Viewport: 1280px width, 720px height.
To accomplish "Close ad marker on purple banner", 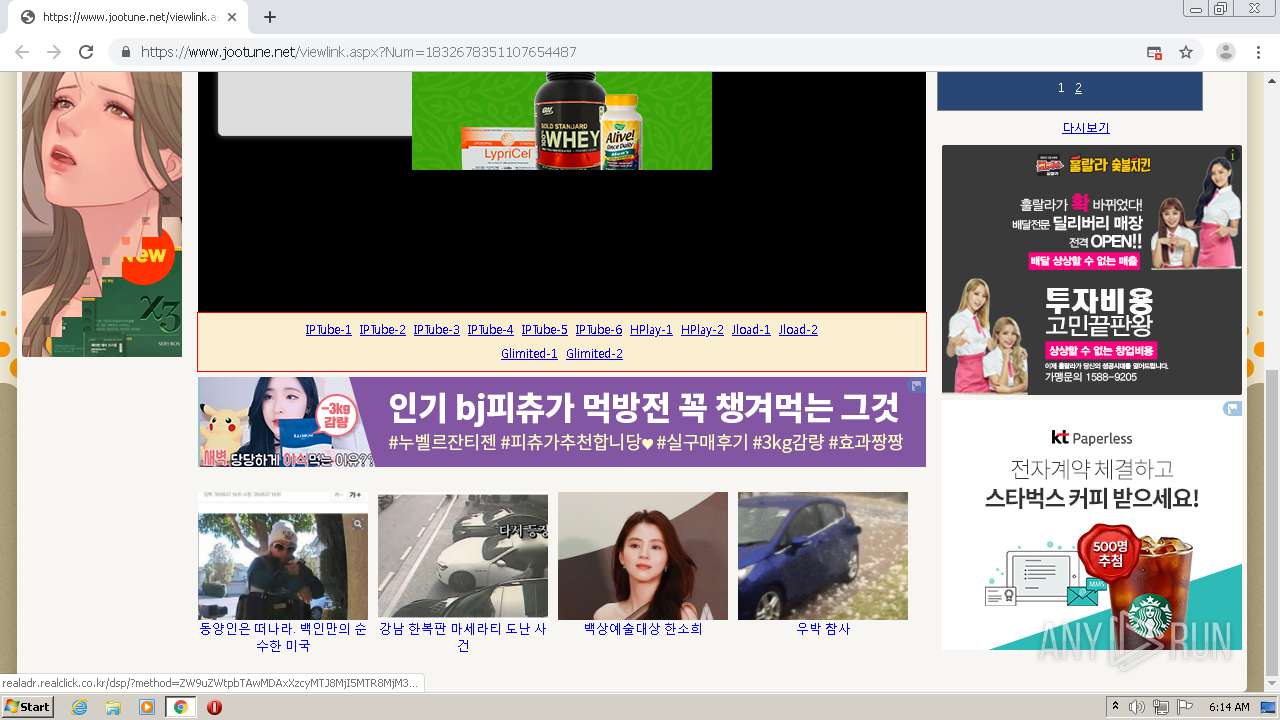I will pos(916,386).
